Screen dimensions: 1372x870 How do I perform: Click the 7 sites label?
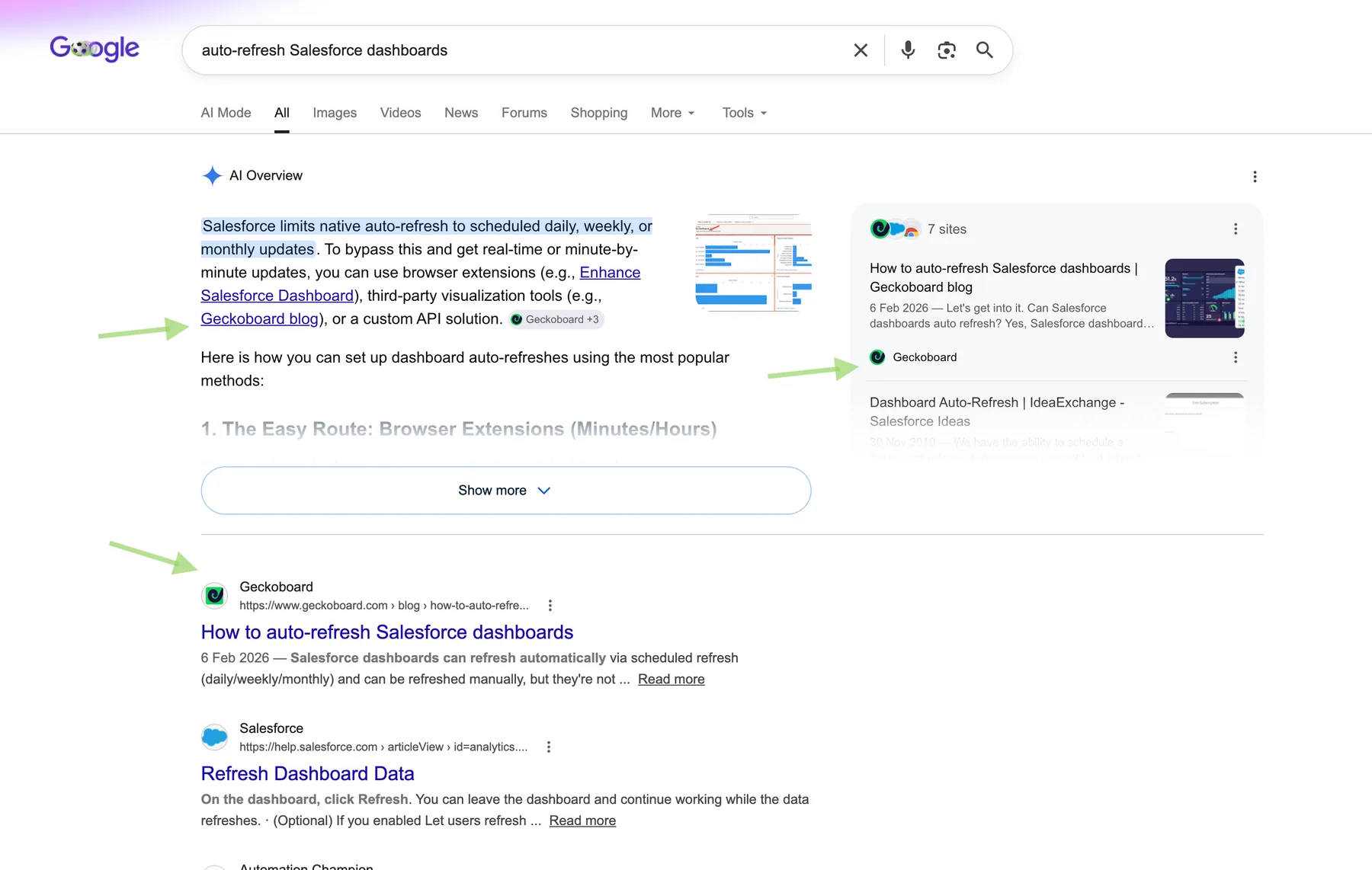(x=947, y=229)
